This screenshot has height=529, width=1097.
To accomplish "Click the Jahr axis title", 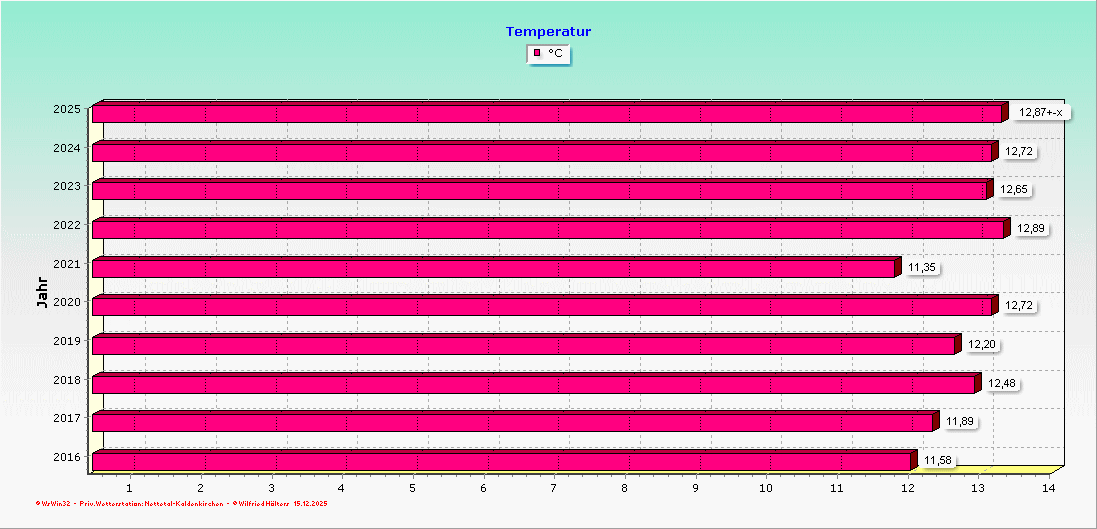I will pos(42,291).
